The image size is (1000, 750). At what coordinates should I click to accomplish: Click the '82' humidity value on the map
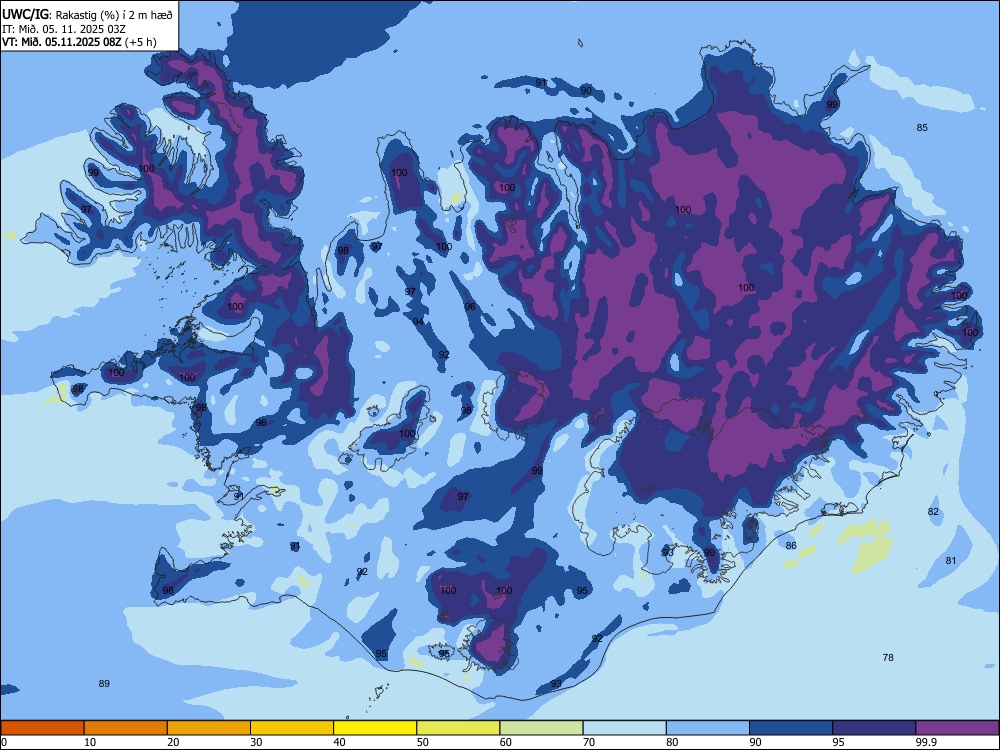coord(934,511)
